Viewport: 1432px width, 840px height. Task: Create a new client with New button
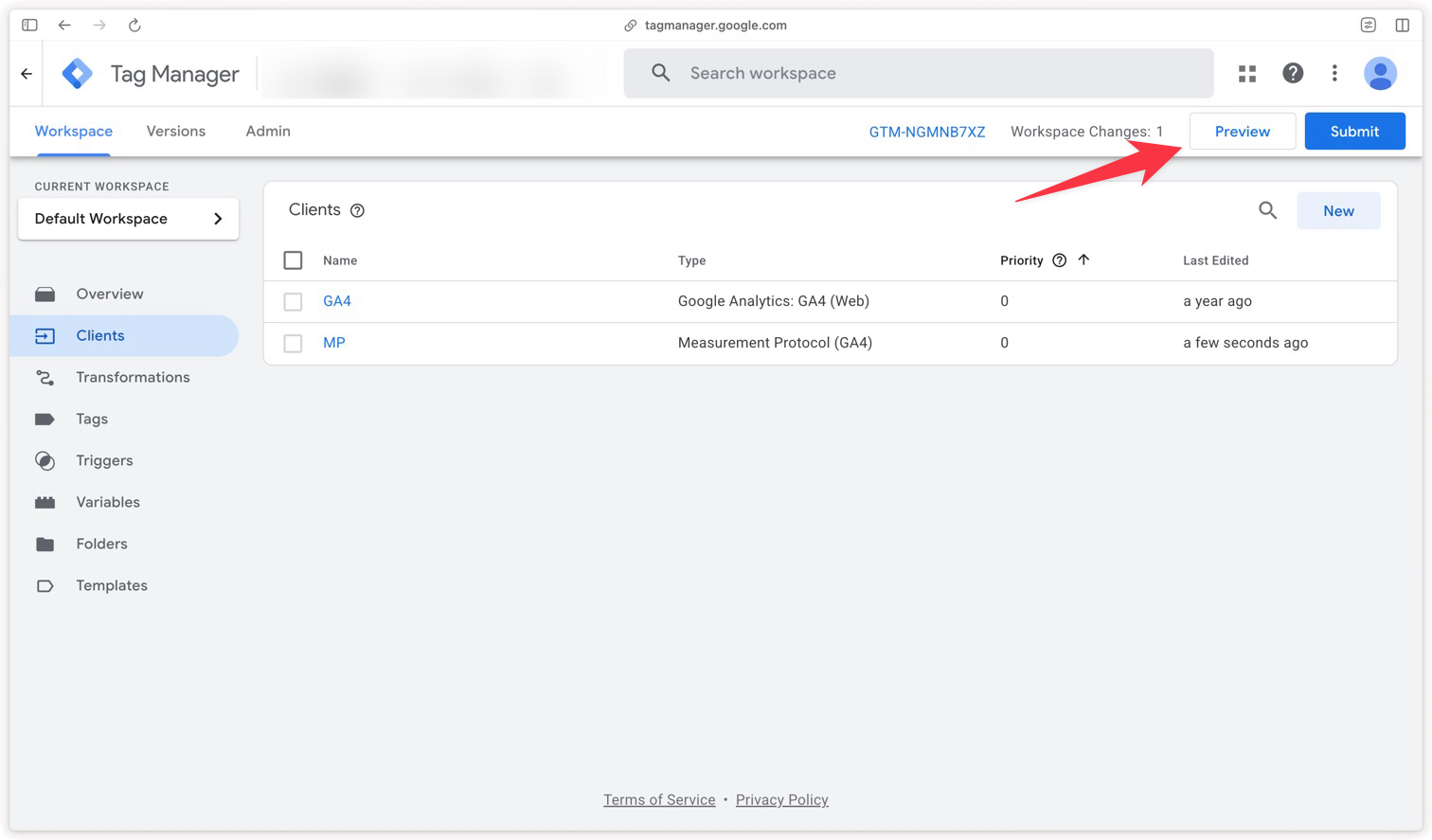1338,210
